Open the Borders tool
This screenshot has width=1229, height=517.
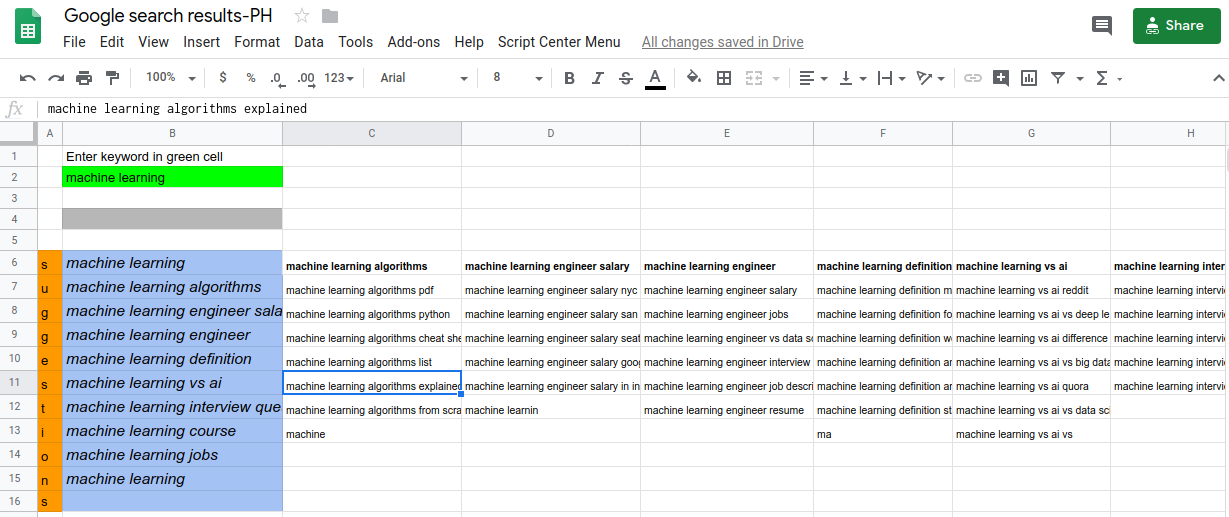(724, 78)
